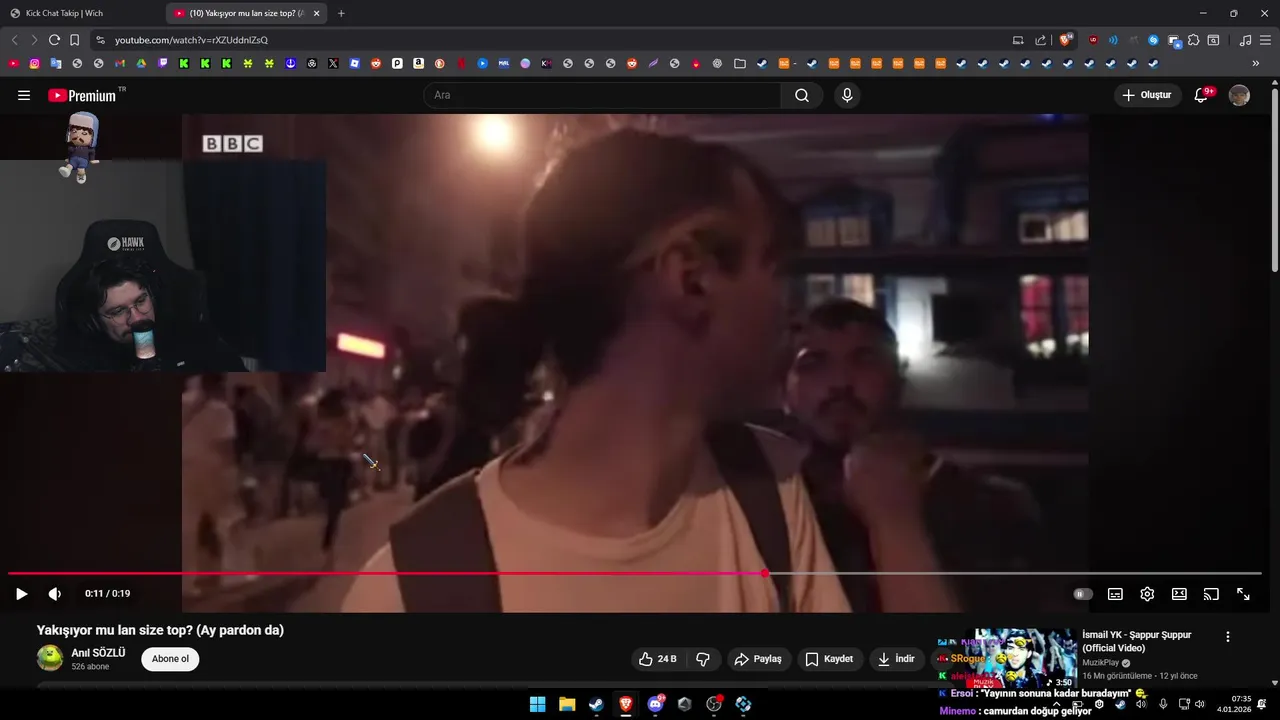Open options menu for İsmail YK video
This screenshot has width=1280, height=720.
click(x=1228, y=637)
